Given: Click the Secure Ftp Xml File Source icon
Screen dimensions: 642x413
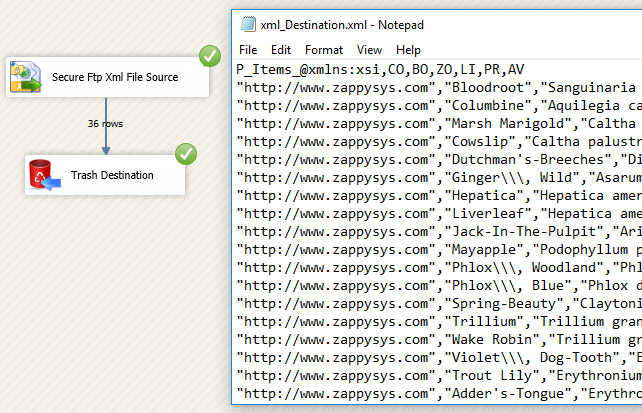Looking at the screenshot, I should tap(25, 77).
